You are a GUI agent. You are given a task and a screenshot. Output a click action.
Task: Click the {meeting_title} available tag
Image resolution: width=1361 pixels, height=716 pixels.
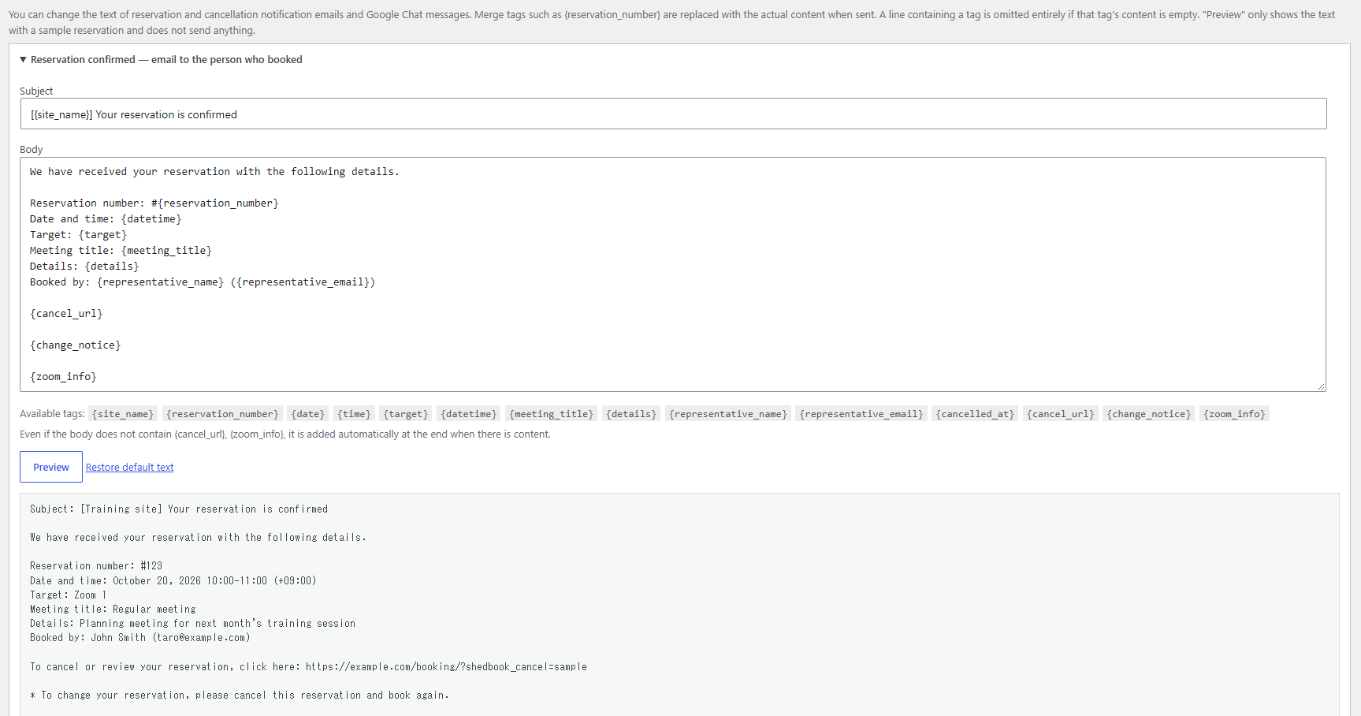point(550,414)
